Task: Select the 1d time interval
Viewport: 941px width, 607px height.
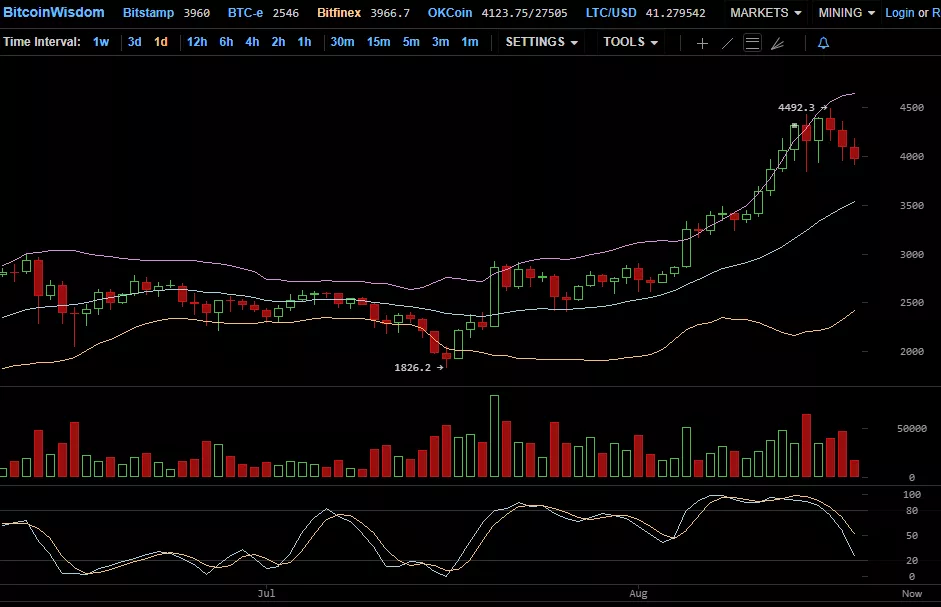Action: pyautogui.click(x=161, y=42)
